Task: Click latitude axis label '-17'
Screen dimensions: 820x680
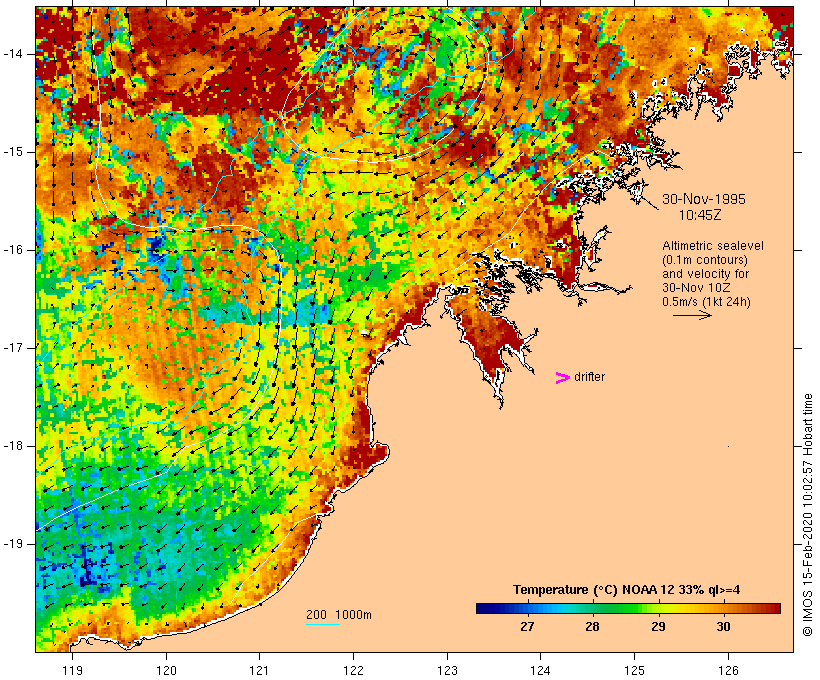Action: coord(12,348)
